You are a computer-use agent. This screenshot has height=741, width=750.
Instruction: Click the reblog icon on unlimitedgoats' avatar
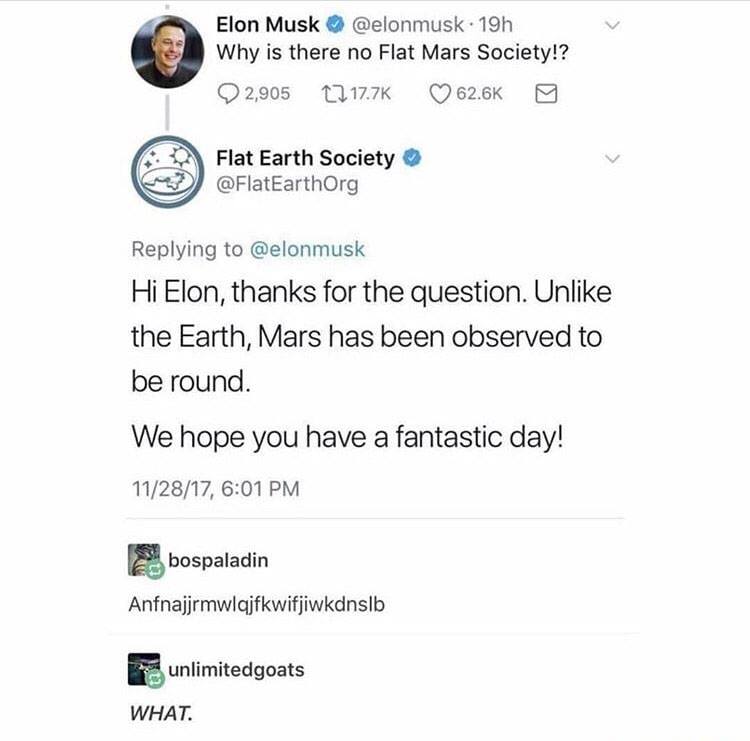156,679
